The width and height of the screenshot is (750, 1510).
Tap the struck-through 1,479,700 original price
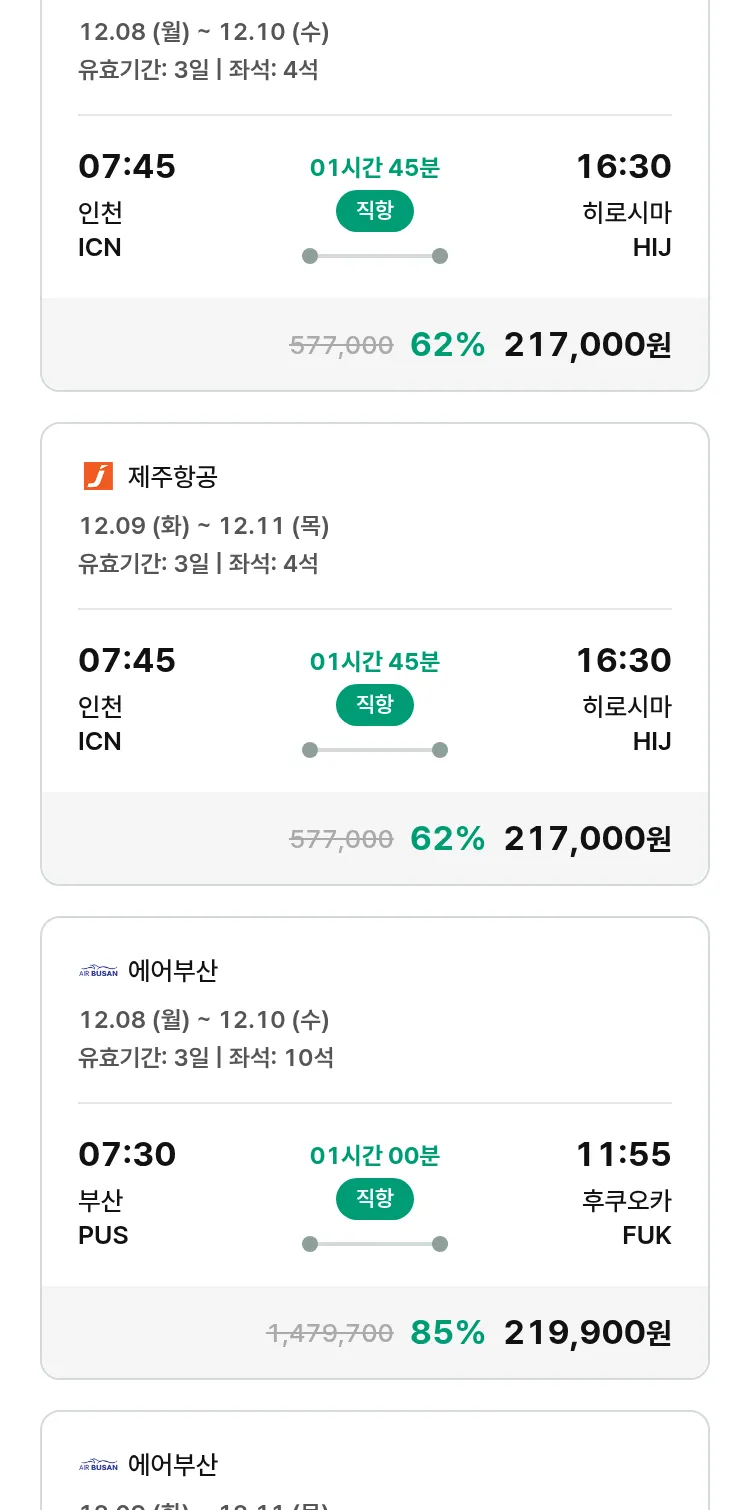click(329, 1333)
